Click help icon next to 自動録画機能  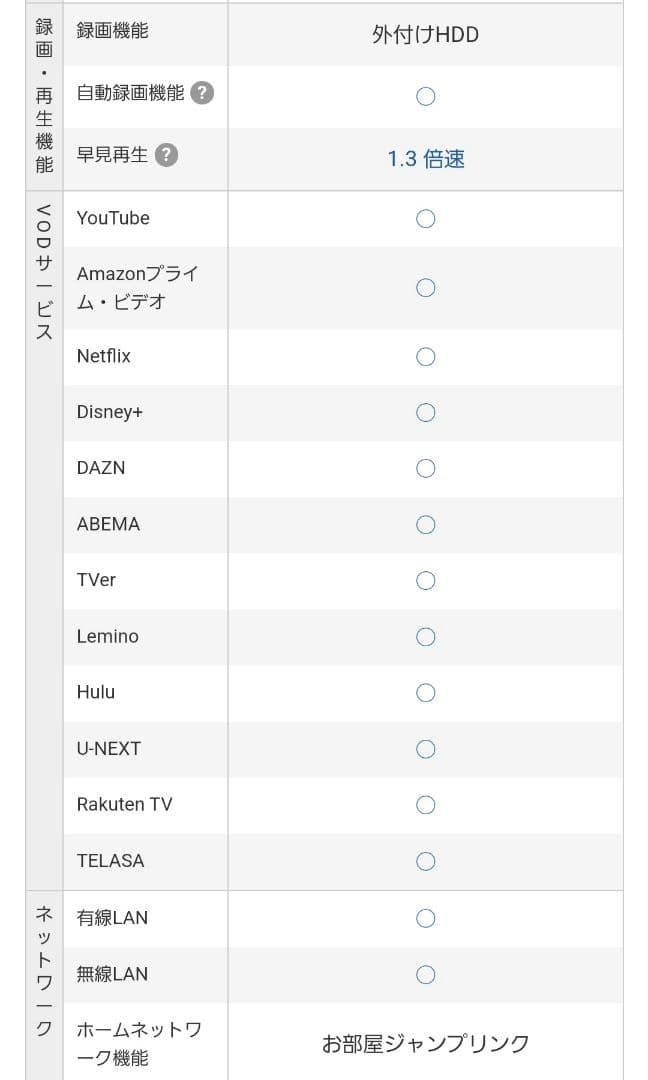(202, 93)
